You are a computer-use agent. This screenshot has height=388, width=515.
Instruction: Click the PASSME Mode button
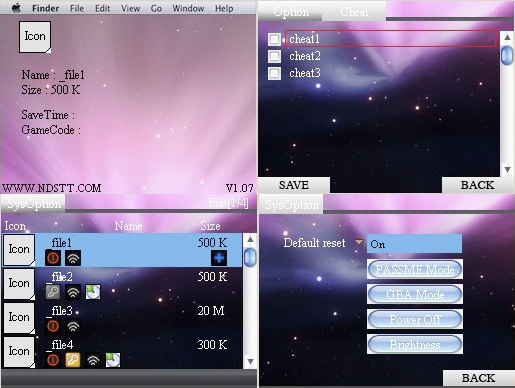415,269
